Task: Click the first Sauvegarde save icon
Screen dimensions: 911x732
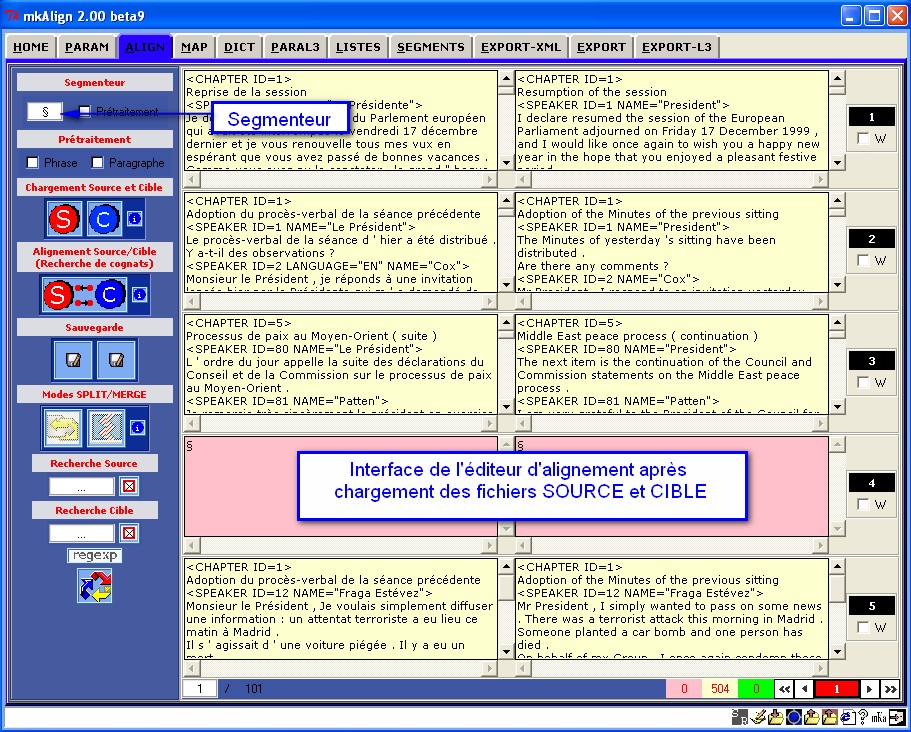Action: tap(73, 360)
